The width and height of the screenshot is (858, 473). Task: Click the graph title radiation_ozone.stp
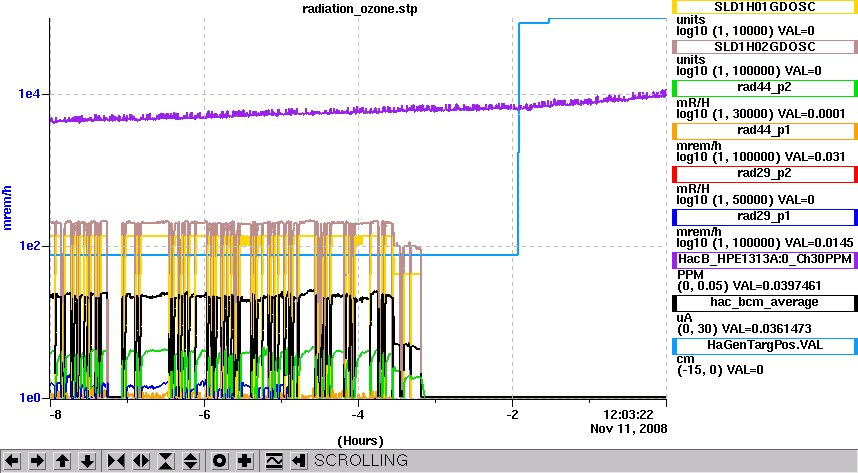tap(360, 9)
